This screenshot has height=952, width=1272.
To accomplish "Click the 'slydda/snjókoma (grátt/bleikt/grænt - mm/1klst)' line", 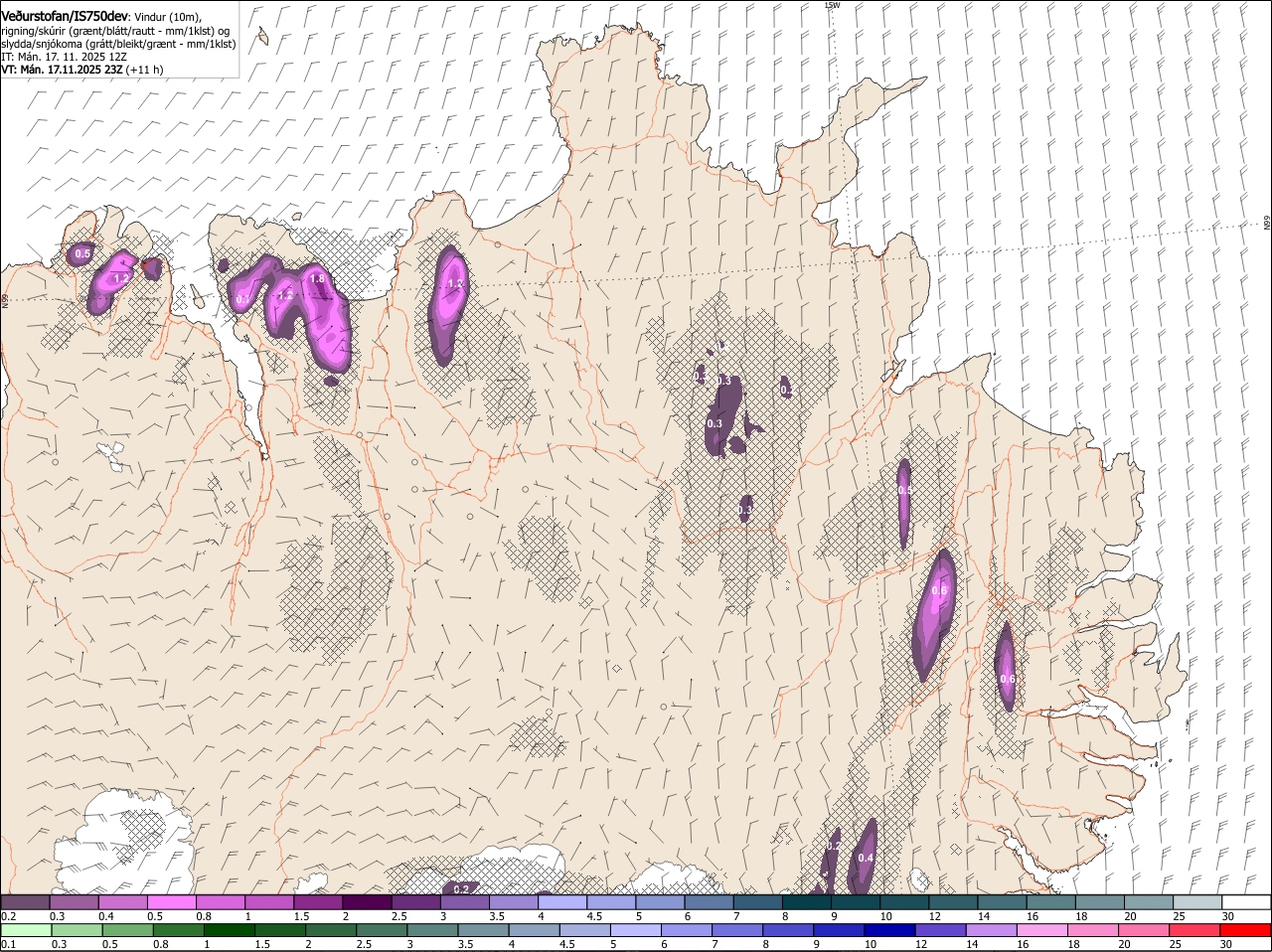I will point(118,44).
